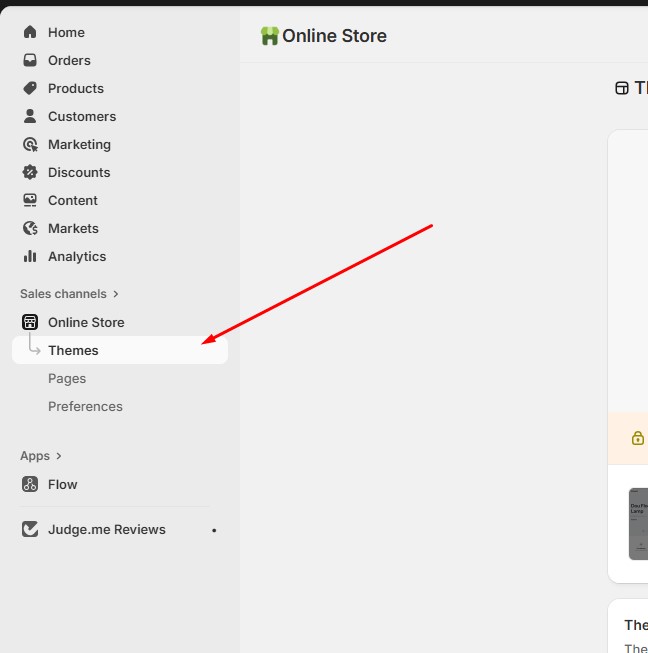The image size is (648, 653).
Task: Click the Flow app icon
Action: click(30, 484)
